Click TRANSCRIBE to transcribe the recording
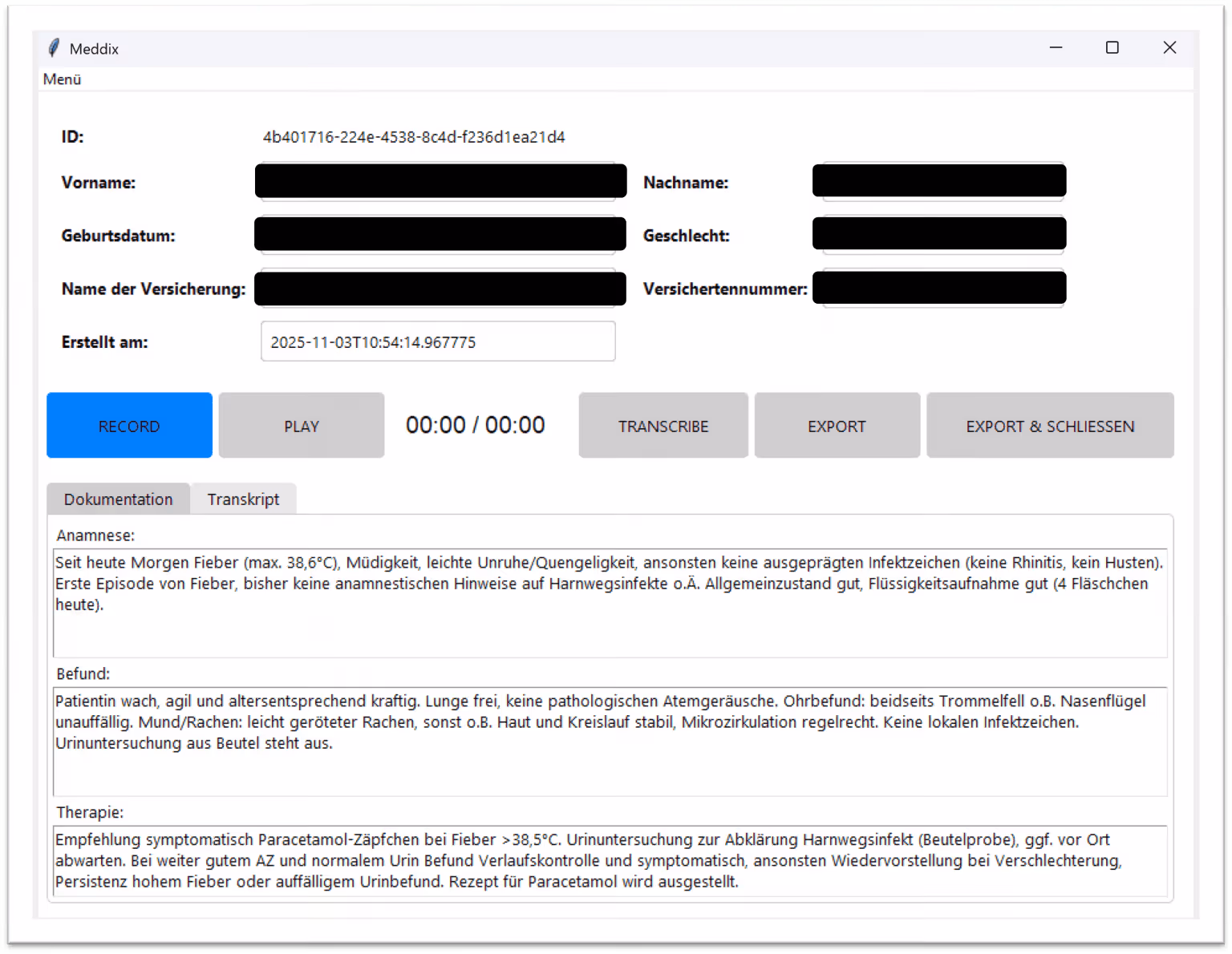Viewport: 1232px width, 954px height. point(663,425)
